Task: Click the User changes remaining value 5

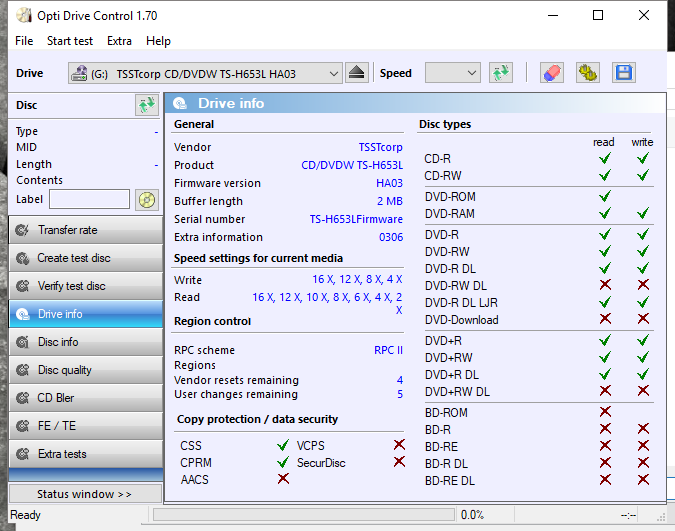Action: click(400, 394)
